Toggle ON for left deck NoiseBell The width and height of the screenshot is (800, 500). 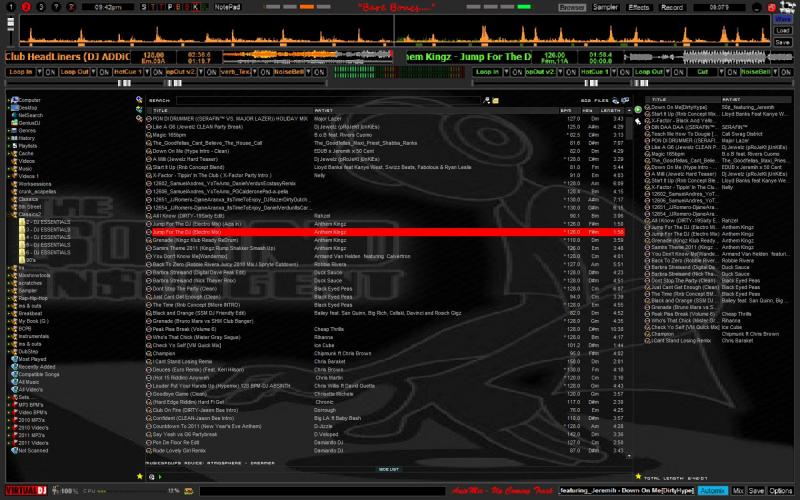tap(319, 72)
